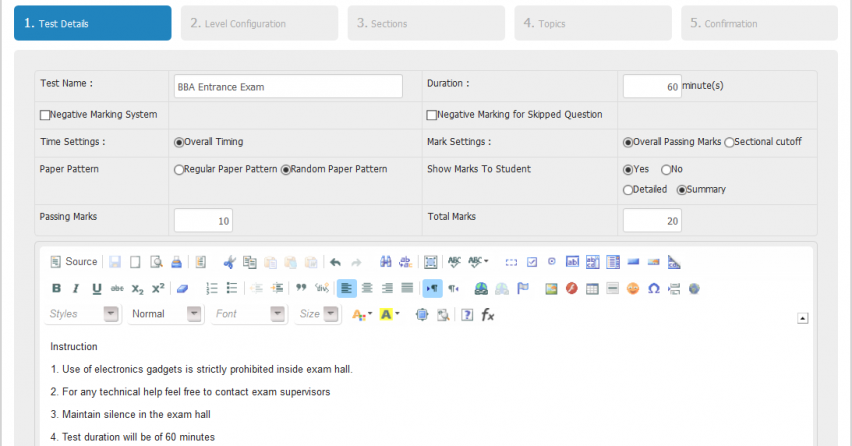Cut selection with scissors icon
The image size is (852, 446).
(x=229, y=262)
